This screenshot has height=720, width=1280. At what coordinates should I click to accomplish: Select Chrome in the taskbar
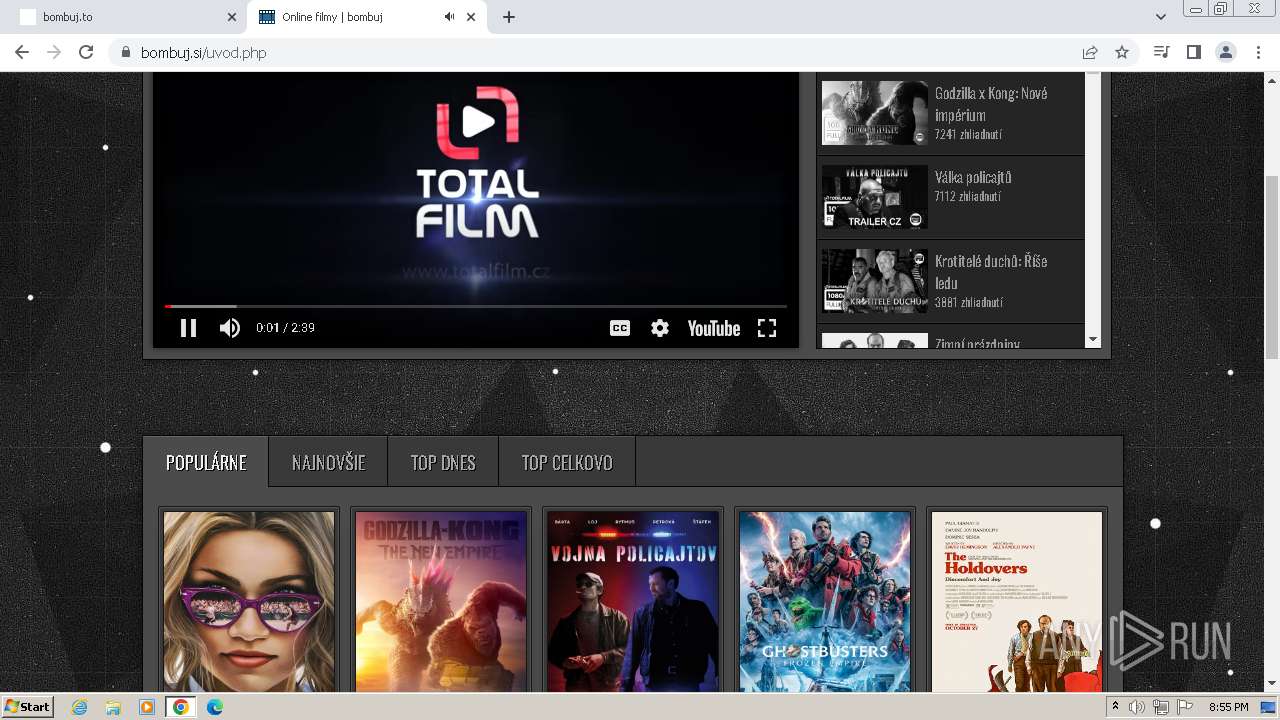(x=180, y=707)
